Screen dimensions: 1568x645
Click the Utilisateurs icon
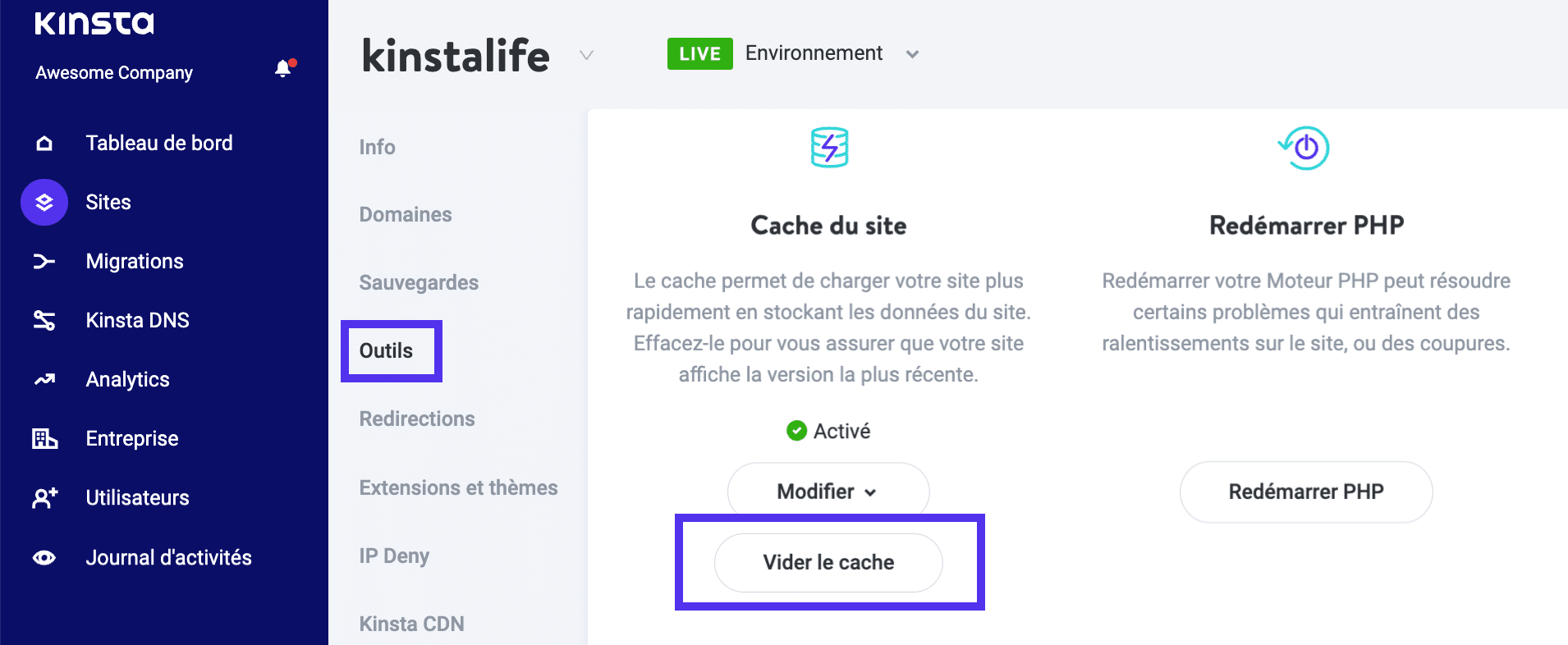[x=44, y=497]
